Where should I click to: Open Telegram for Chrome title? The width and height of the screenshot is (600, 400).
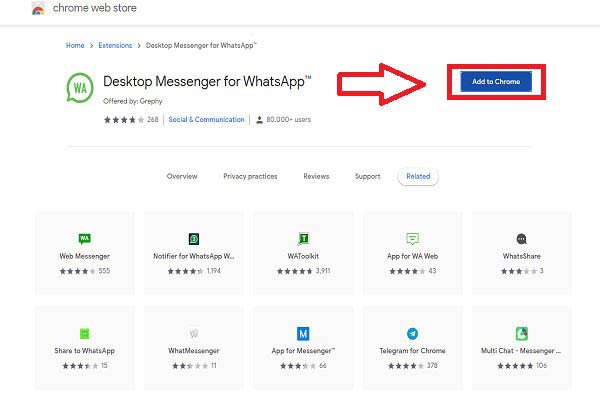(x=412, y=351)
